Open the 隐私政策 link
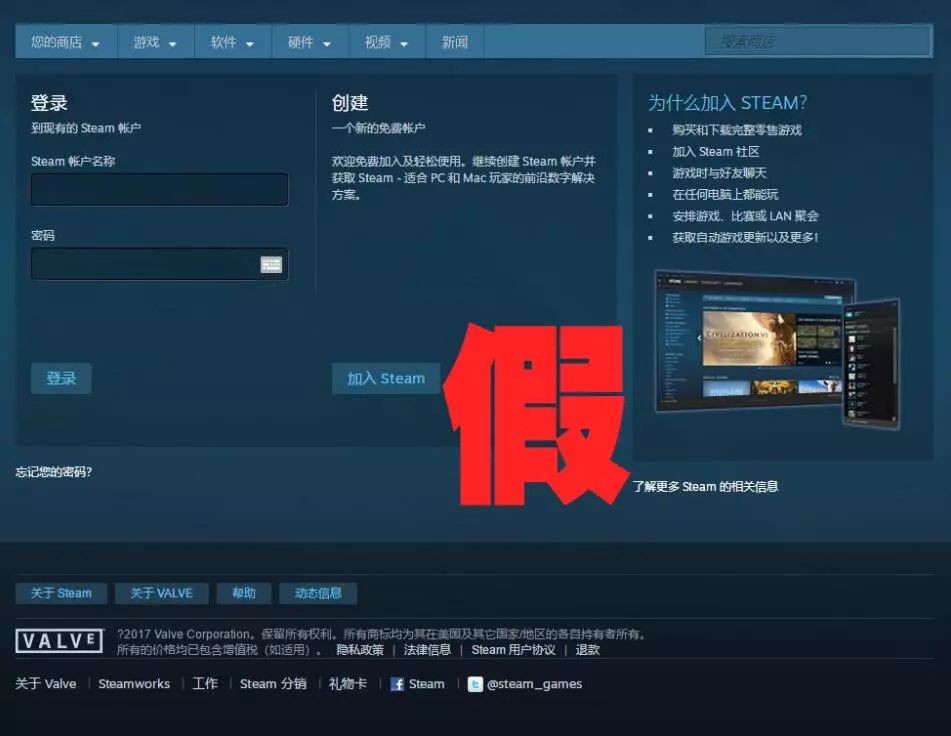This screenshot has width=951, height=736. (360, 650)
